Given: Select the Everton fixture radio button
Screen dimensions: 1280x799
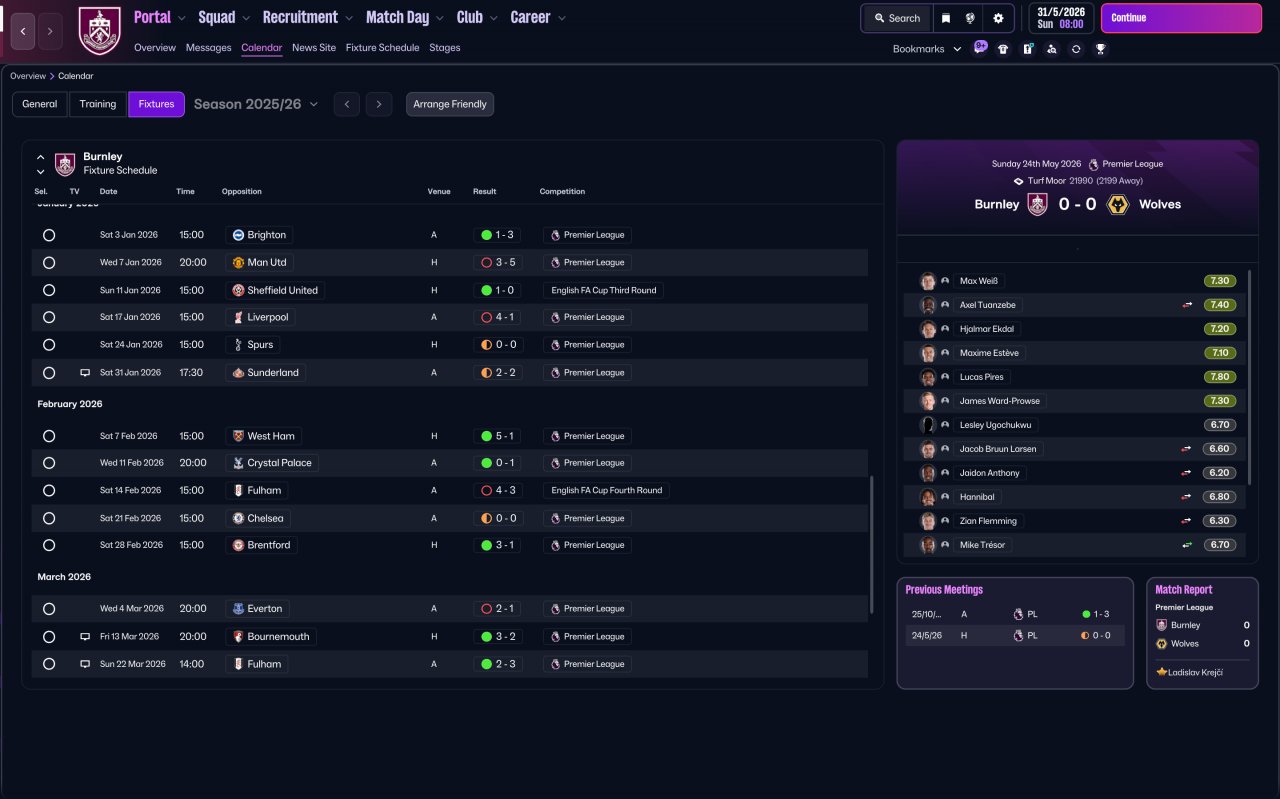Looking at the screenshot, I should click(x=49, y=608).
